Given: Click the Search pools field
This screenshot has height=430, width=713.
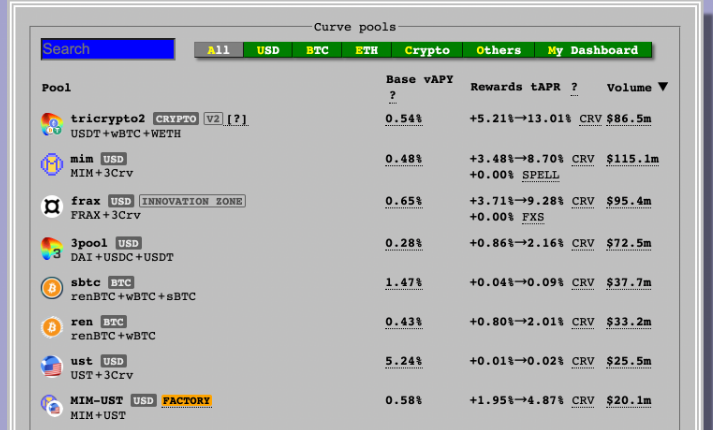Looking at the screenshot, I should [x=108, y=49].
